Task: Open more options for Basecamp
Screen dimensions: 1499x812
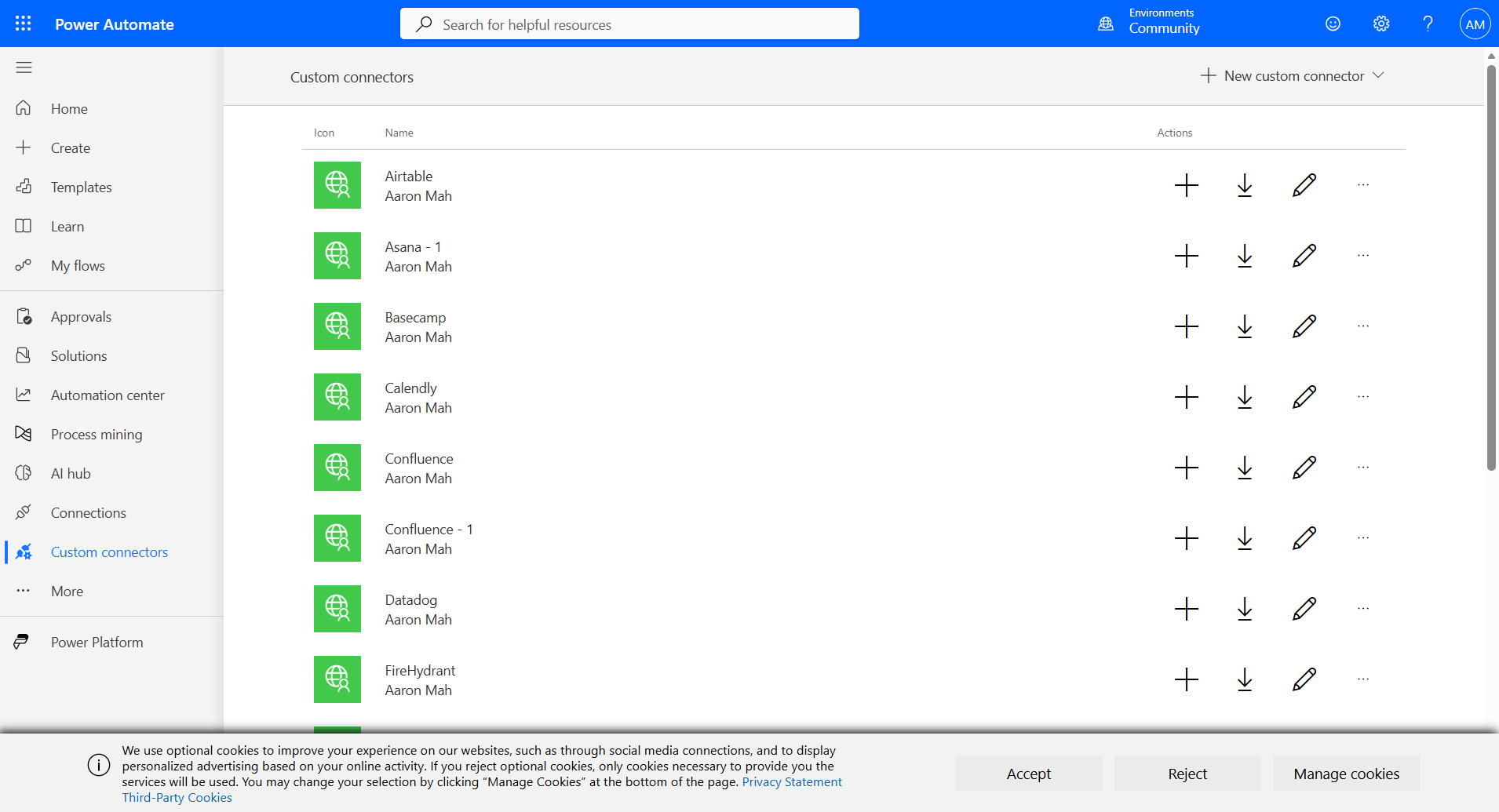Action: 1363,326
